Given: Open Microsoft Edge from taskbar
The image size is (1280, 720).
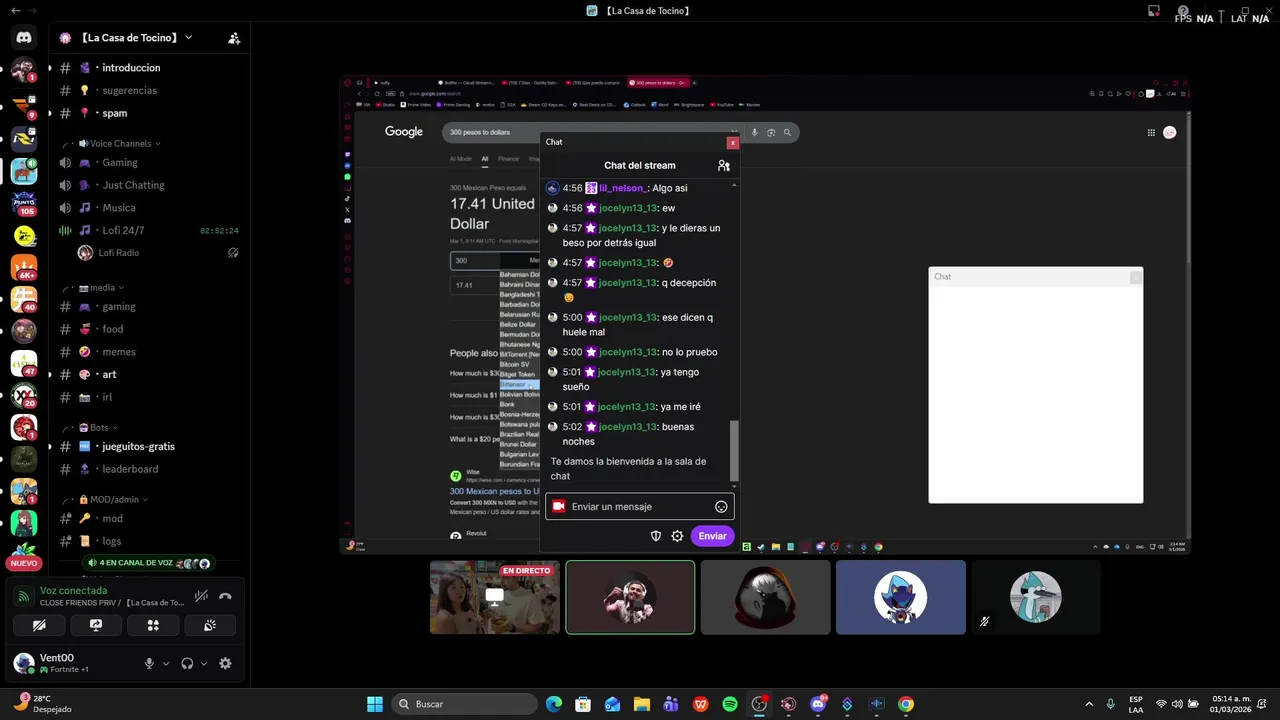Looking at the screenshot, I should pyautogui.click(x=554, y=704).
